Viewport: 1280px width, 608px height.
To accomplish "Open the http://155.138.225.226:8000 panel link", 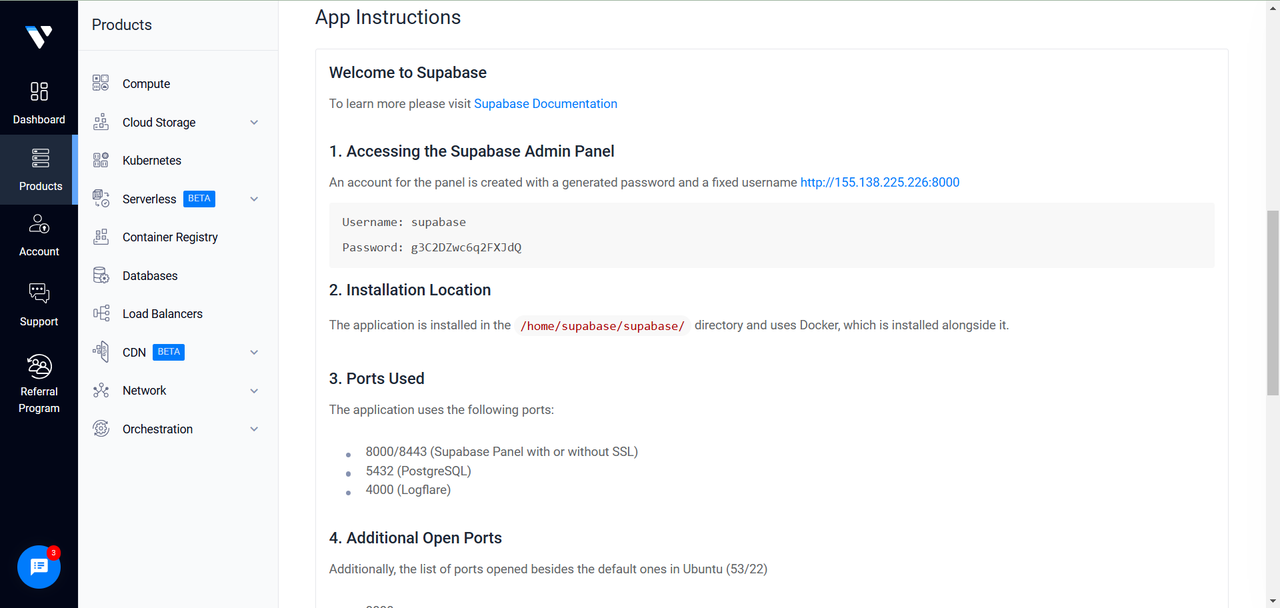I will [880, 182].
